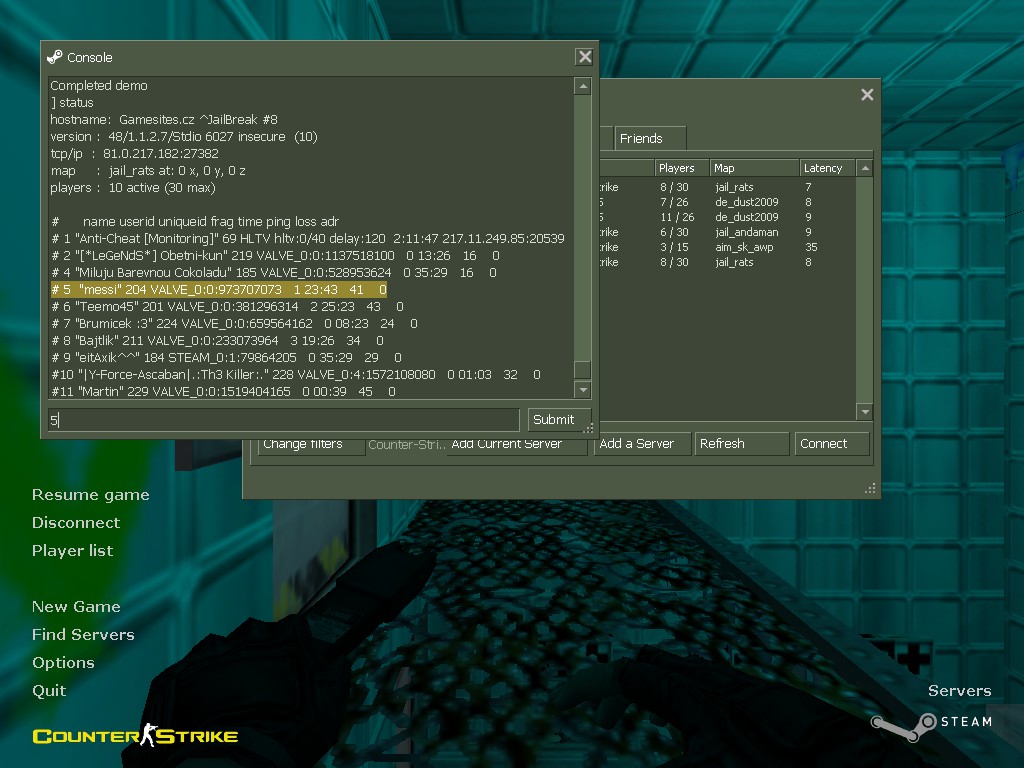
Task: Select the jail_rats server with latency 7
Action: (x=727, y=187)
